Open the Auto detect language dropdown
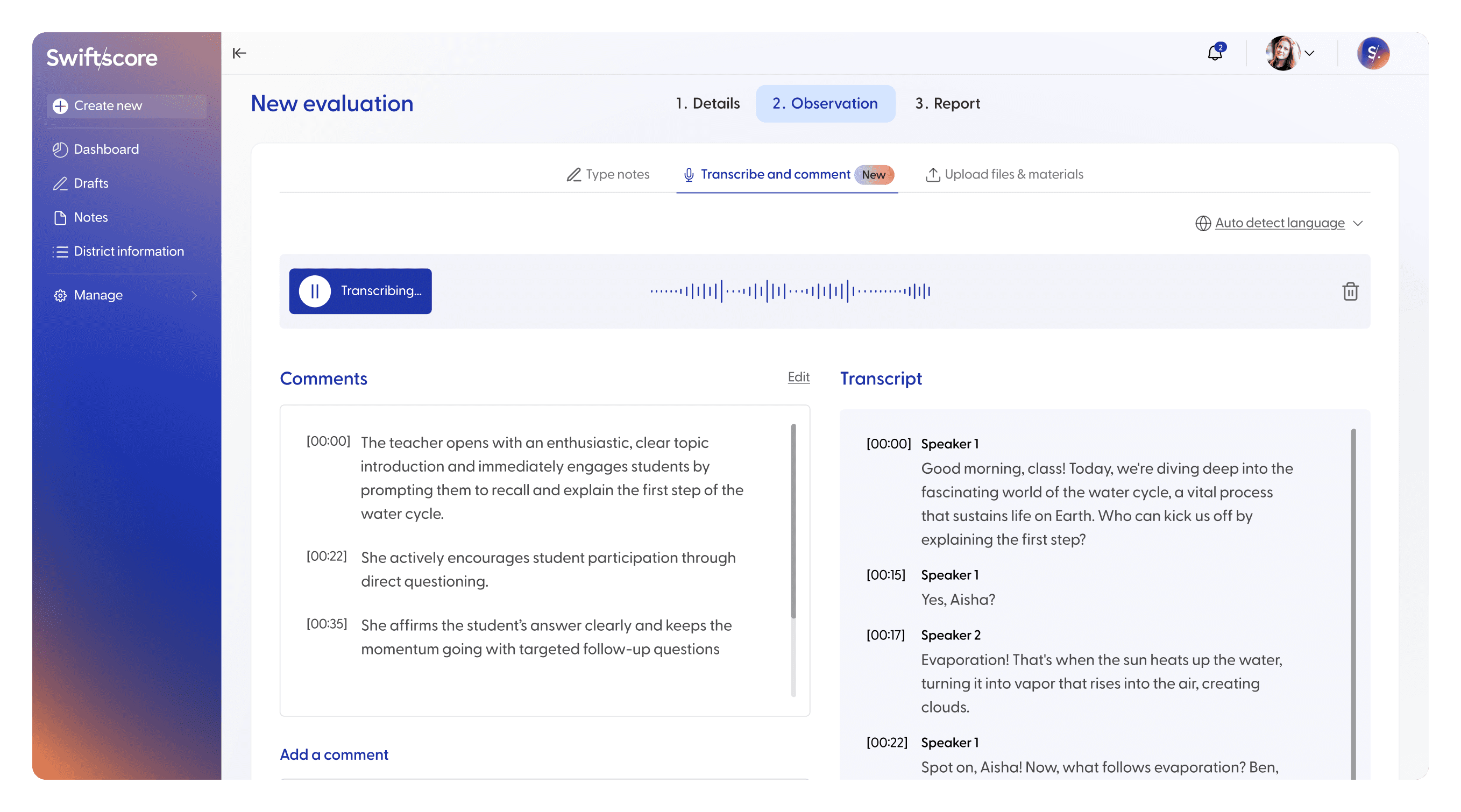 [x=1280, y=223]
